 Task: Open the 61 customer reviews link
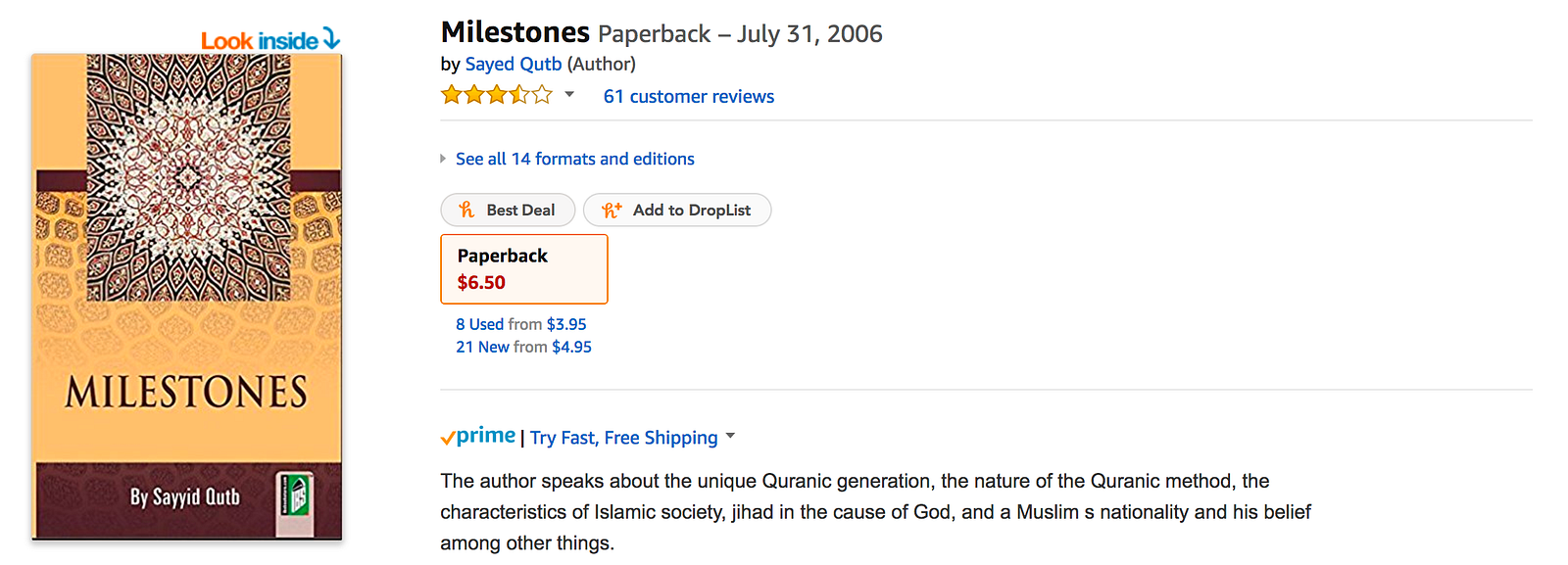(688, 96)
